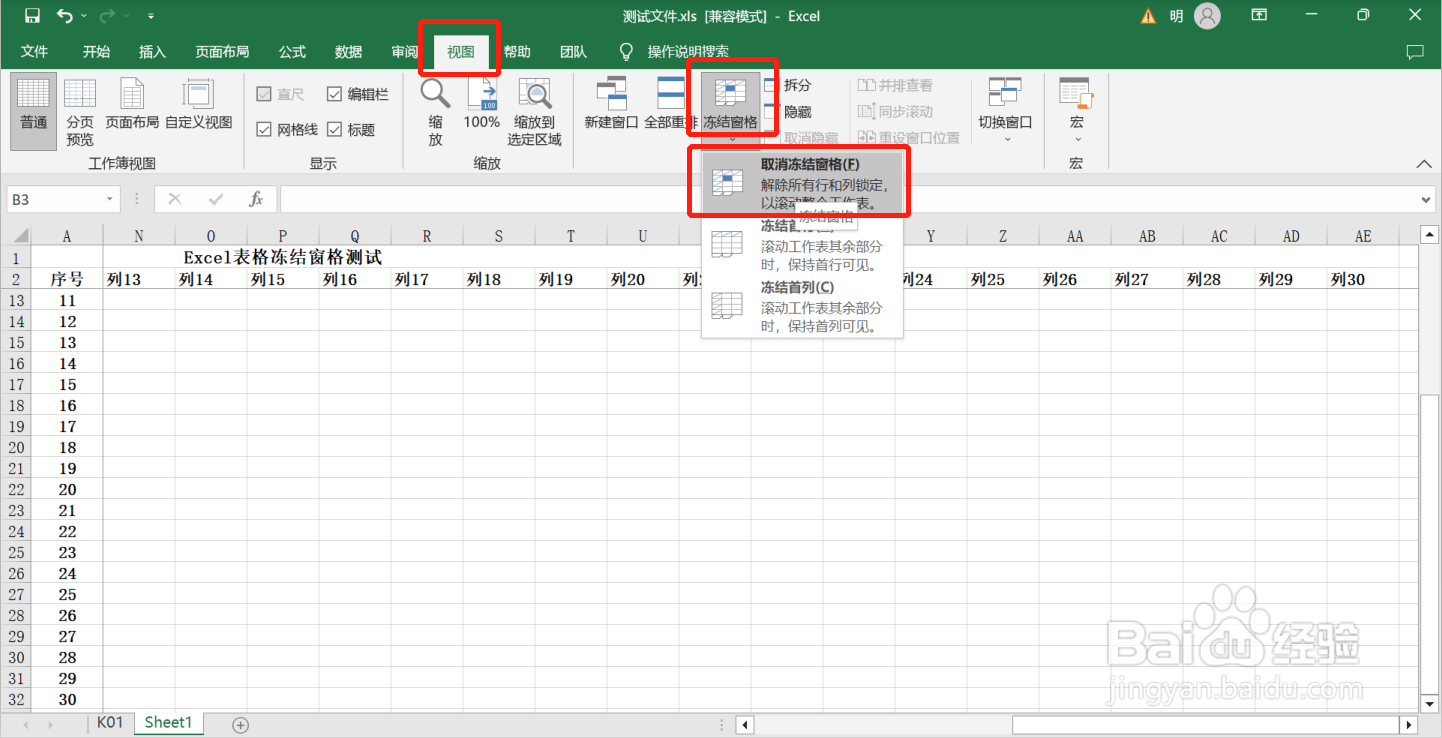
Task: Click the 序号 header cell
Action: point(67,279)
